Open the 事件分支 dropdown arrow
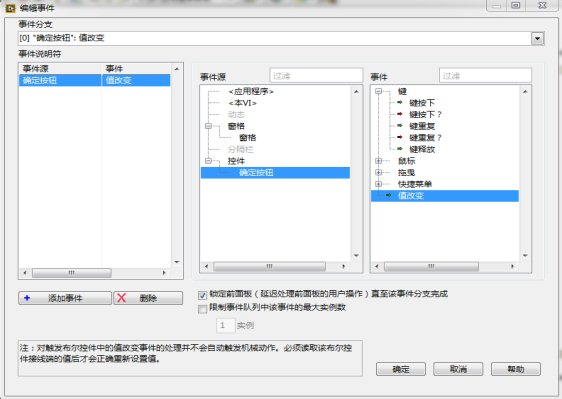The width and height of the screenshot is (562, 399). coord(537,38)
